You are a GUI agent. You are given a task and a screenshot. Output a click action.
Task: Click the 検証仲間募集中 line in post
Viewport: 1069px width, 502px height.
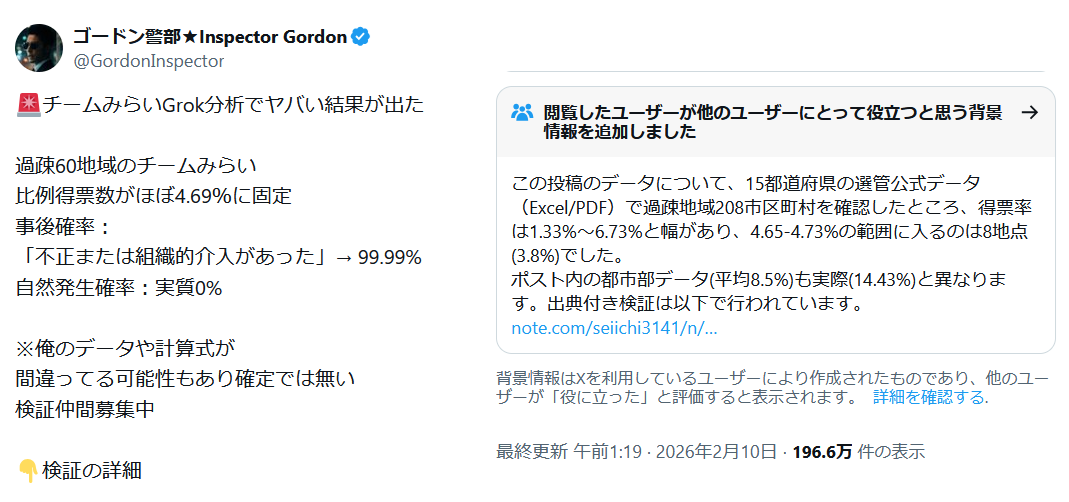(85, 409)
